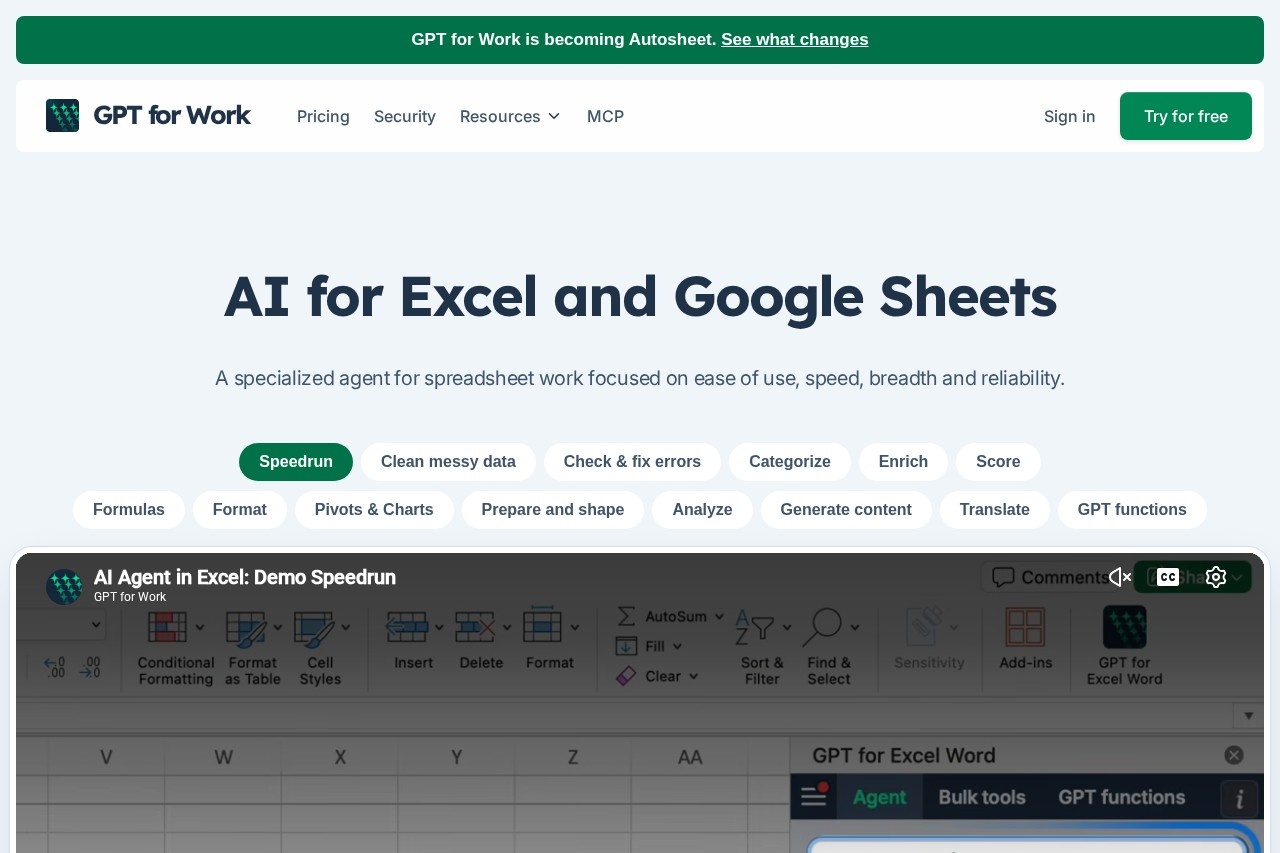Image resolution: width=1280 pixels, height=853 pixels.
Task: Show the 'Generate content' tab
Action: point(846,510)
